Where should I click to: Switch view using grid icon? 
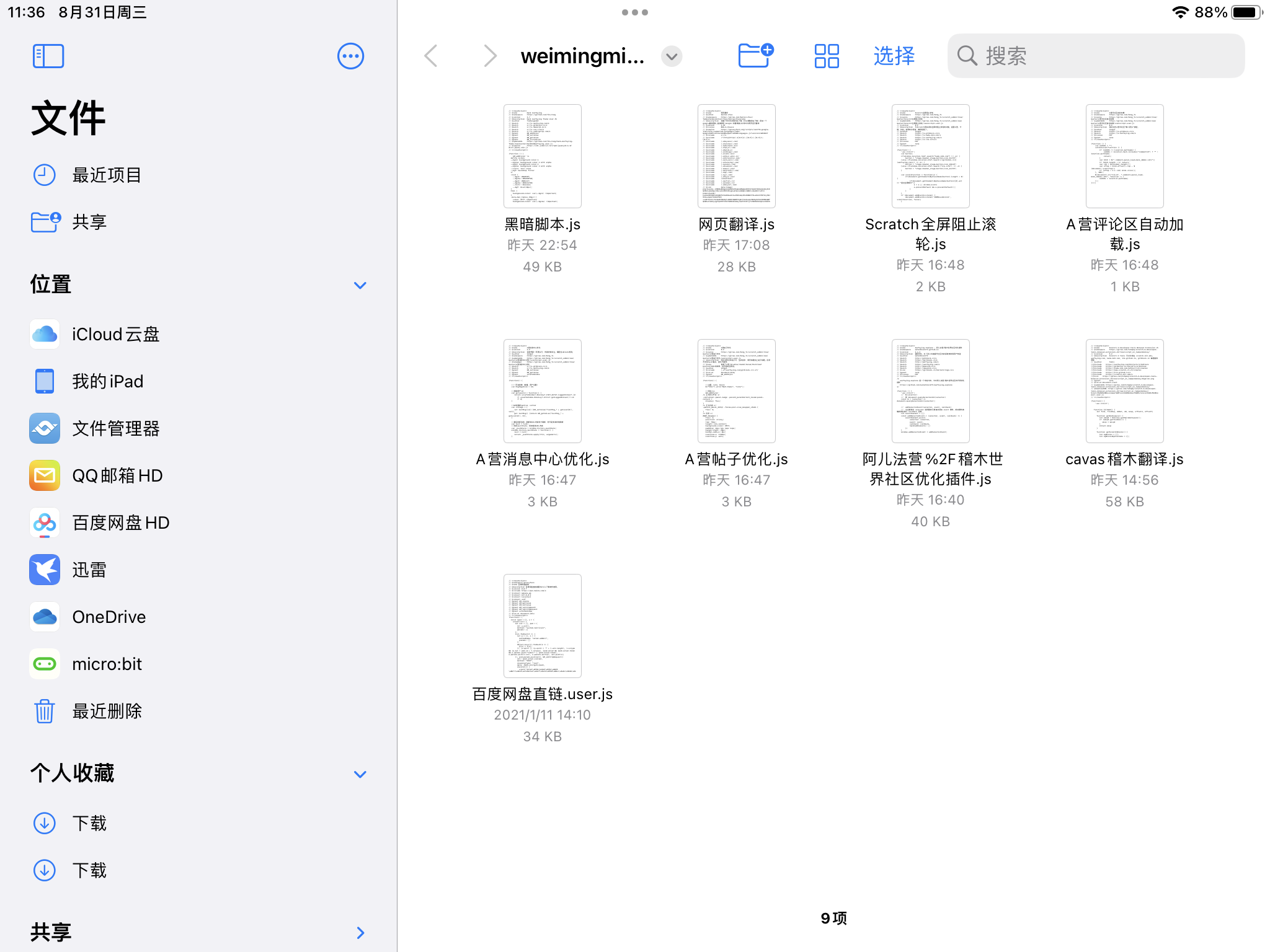pyautogui.click(x=827, y=56)
